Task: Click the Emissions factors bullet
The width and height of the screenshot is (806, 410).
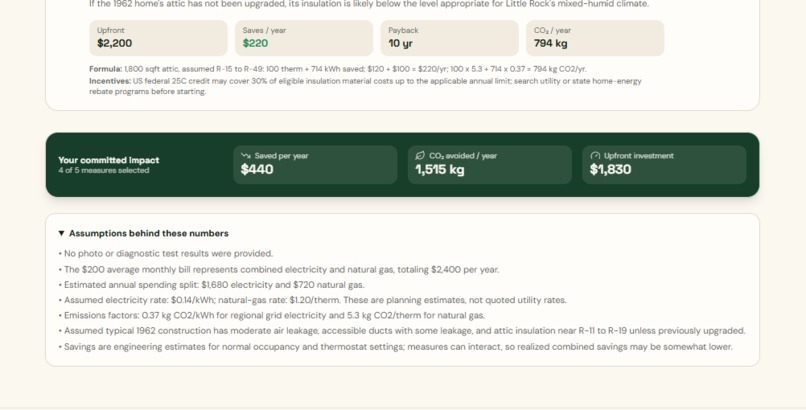Action: (272, 315)
